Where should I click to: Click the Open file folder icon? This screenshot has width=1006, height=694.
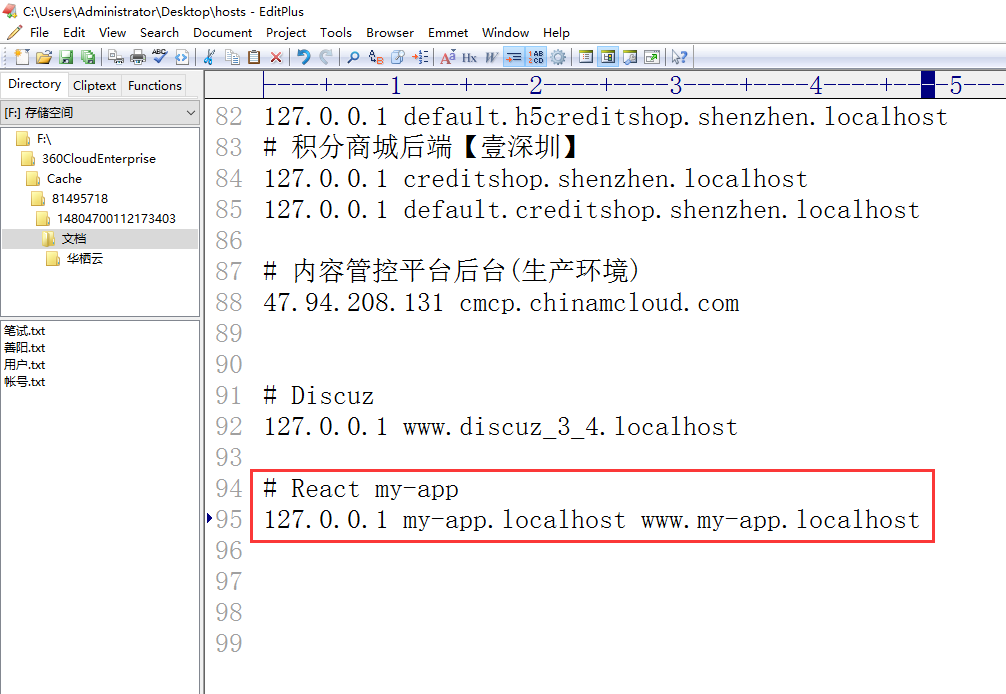[44, 57]
